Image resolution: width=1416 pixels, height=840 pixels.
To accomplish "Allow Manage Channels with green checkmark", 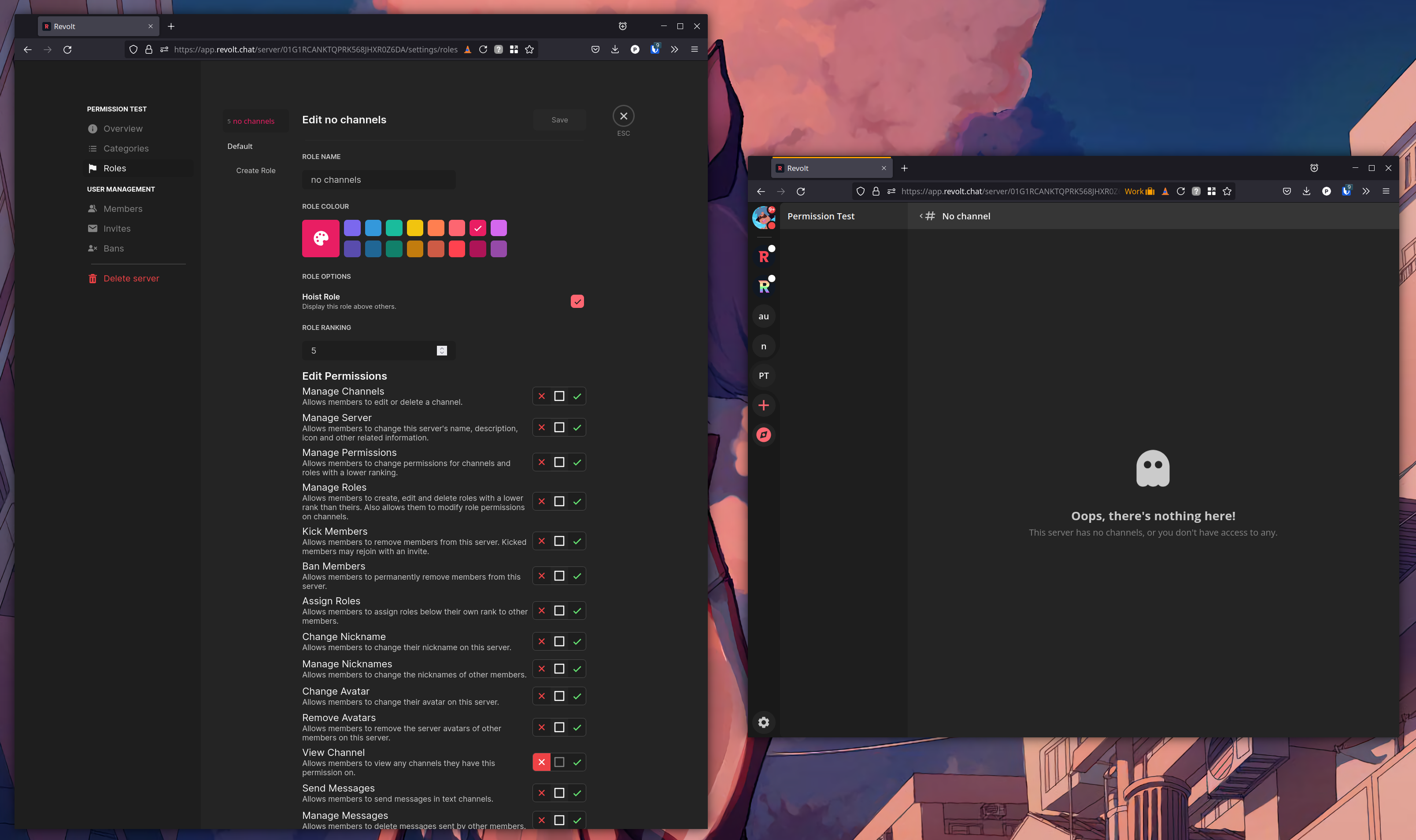I will point(577,396).
